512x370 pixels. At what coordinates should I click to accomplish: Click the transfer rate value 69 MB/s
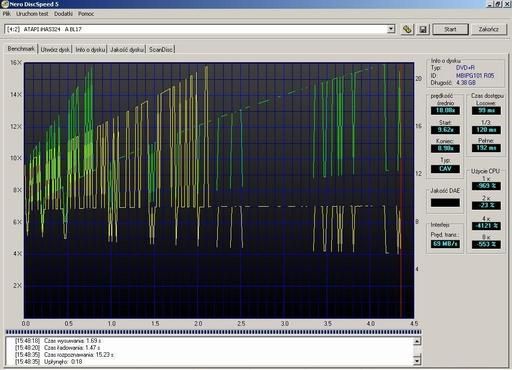445,244
